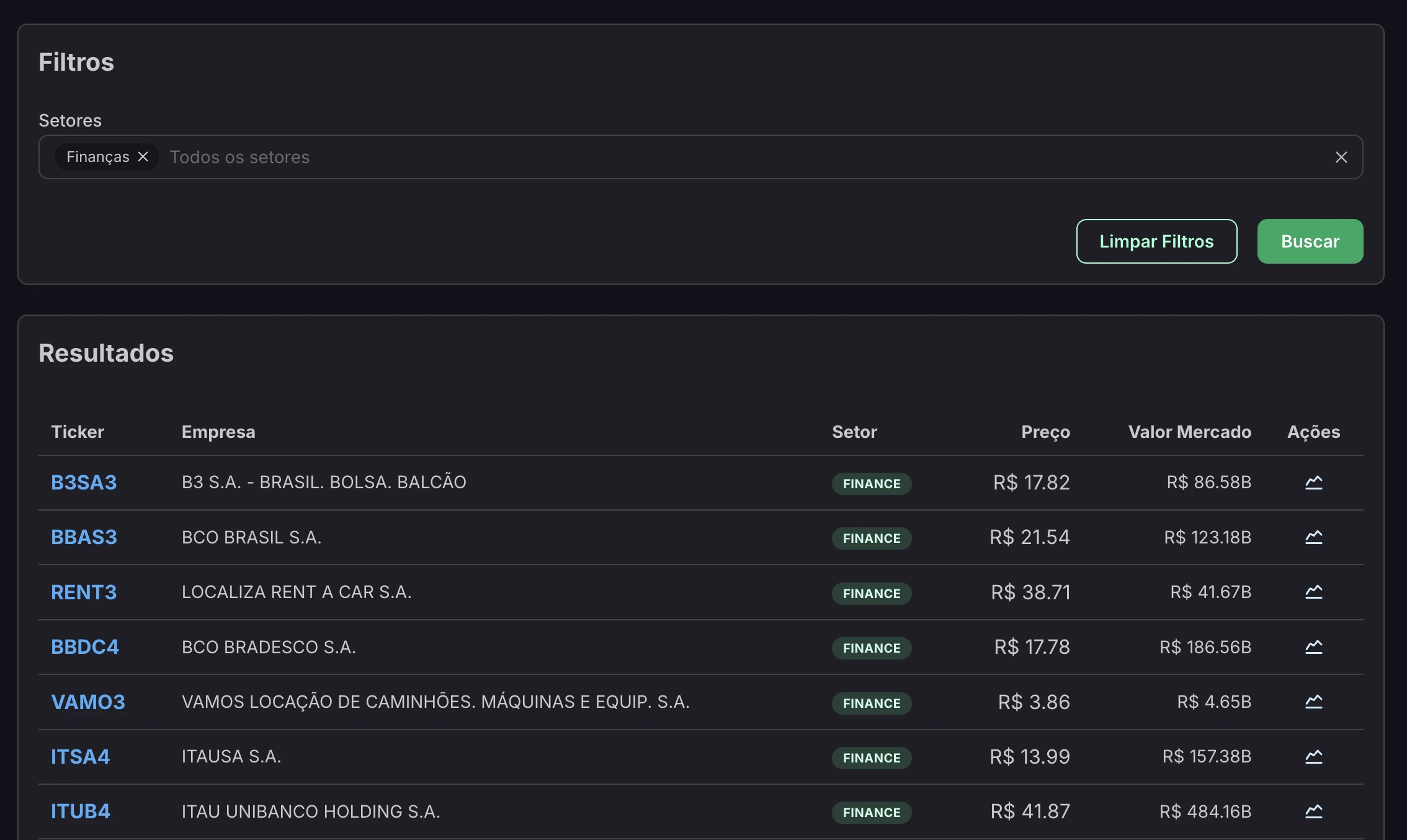Screen dimensions: 1407x840
Task: Click the Limpar Filtros button
Action: point(1156,241)
